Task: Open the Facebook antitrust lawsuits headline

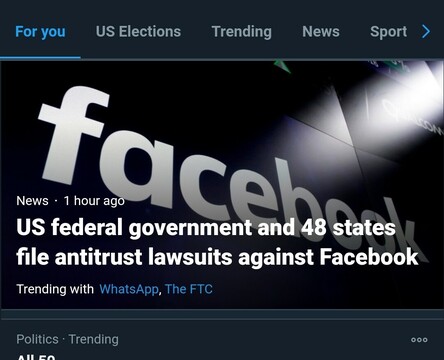Action: click(x=217, y=242)
